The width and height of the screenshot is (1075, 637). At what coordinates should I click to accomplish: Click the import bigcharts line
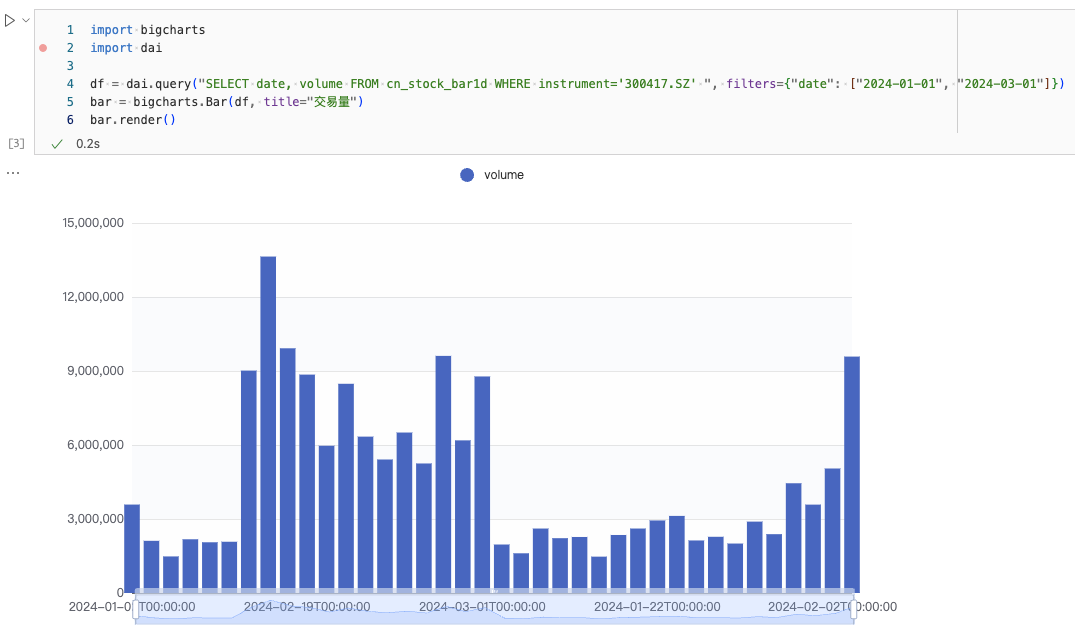147,30
